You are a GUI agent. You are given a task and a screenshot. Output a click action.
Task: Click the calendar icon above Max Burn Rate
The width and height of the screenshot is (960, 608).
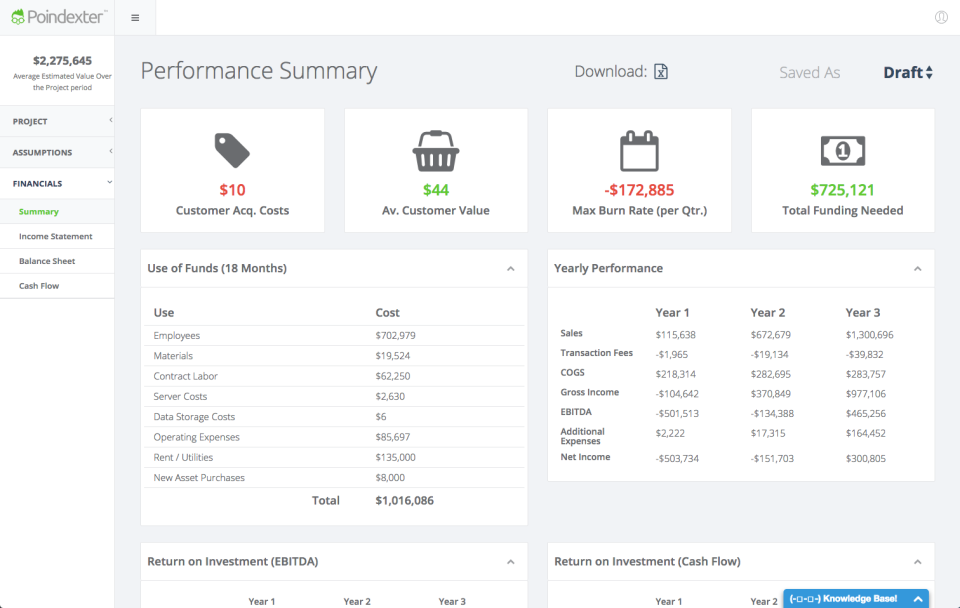click(639, 150)
